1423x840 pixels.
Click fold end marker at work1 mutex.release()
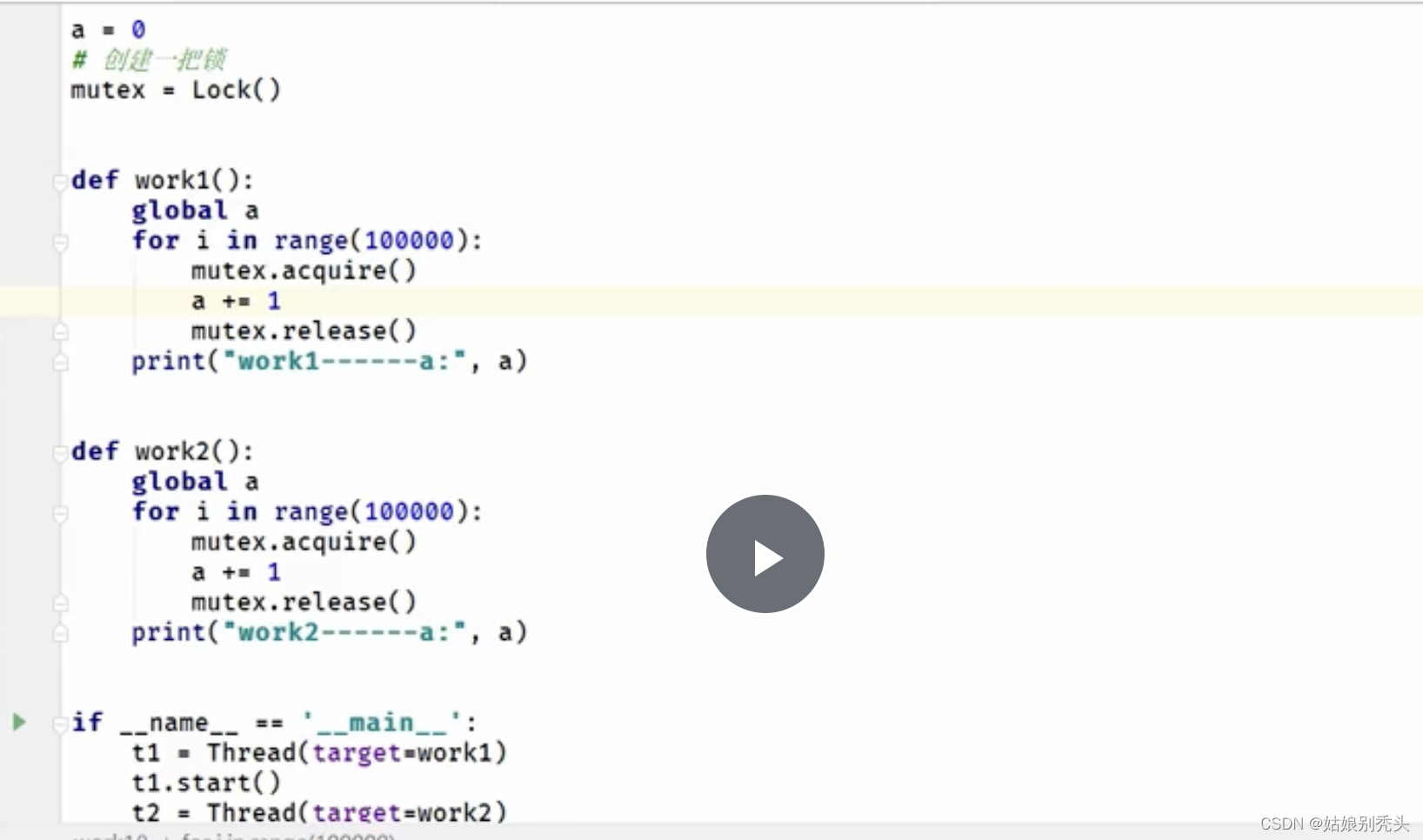click(60, 332)
